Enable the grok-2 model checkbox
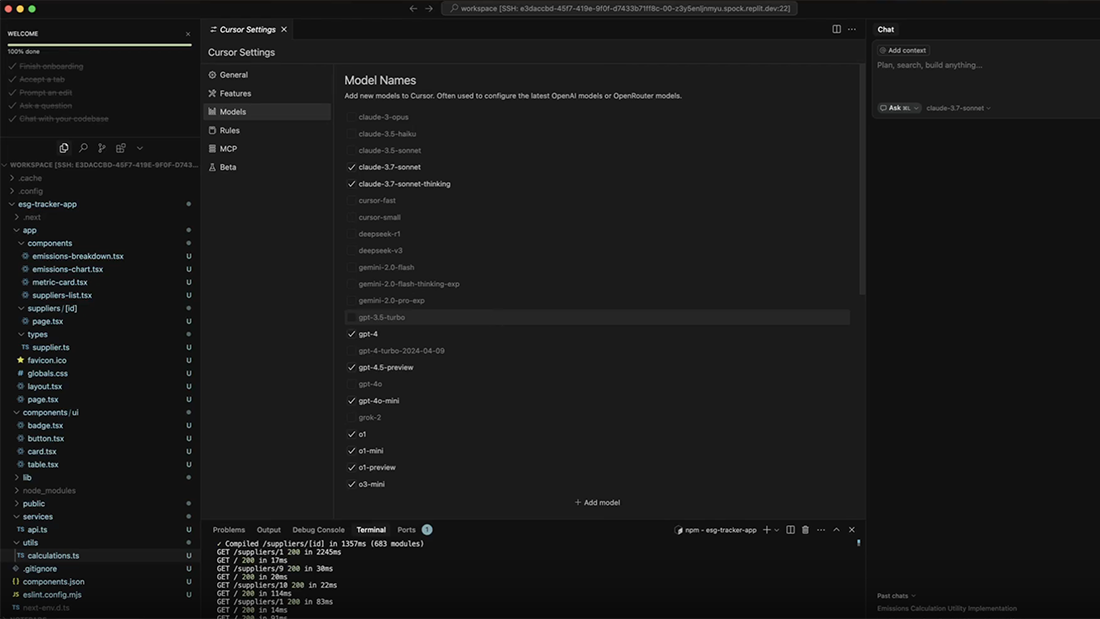Image resolution: width=1100 pixels, height=619 pixels. click(x=351, y=418)
